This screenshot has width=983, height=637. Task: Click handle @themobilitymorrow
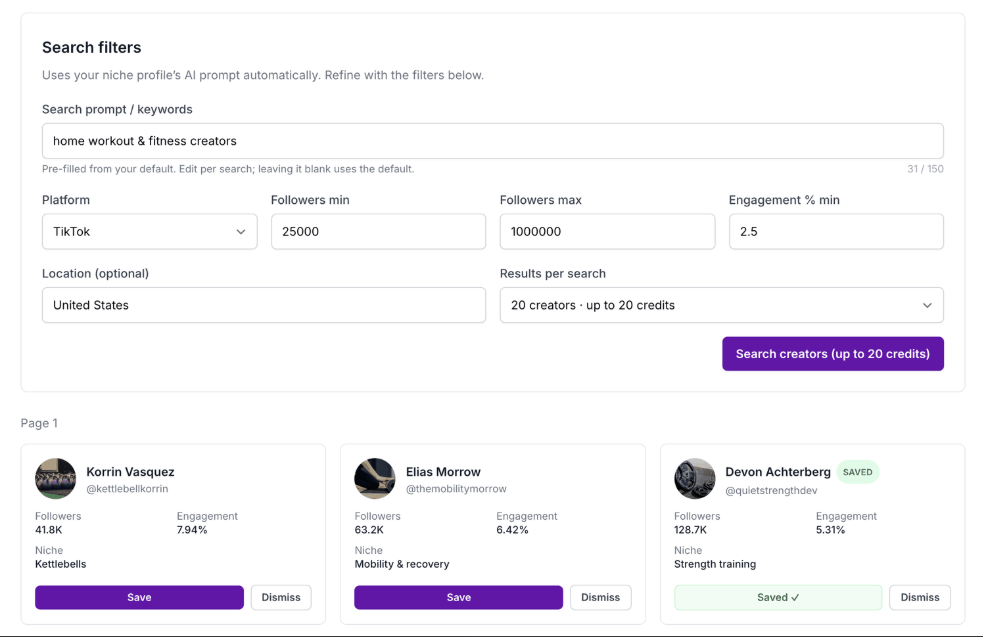(456, 488)
